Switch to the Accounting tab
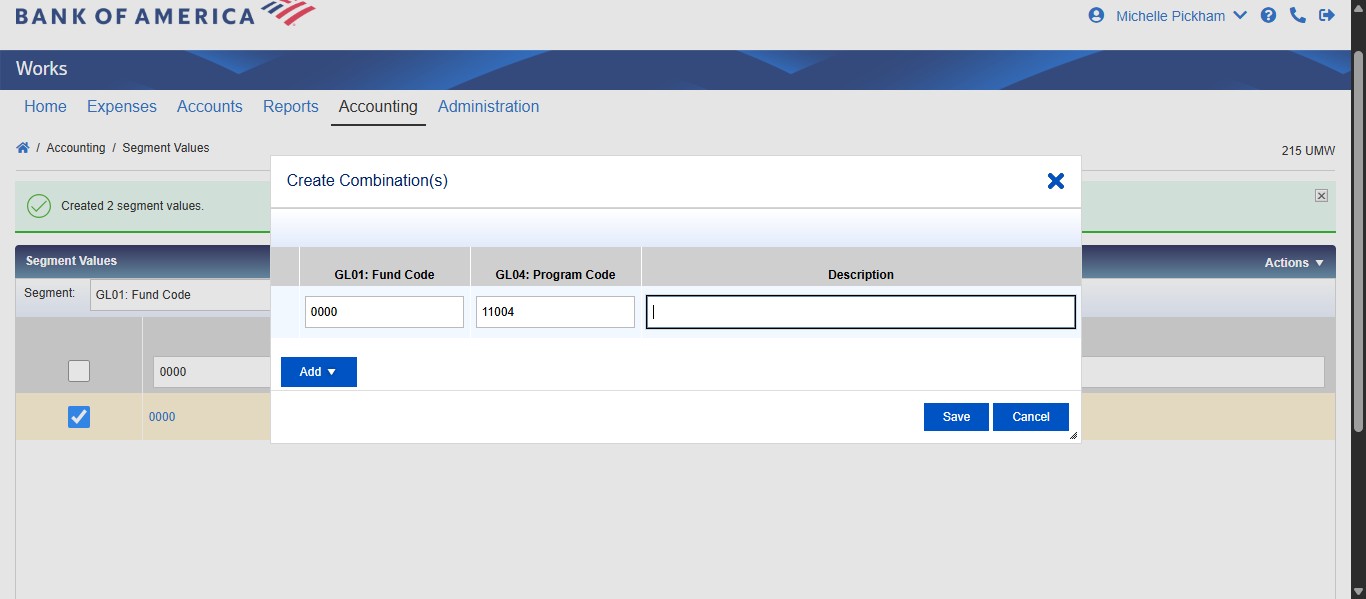1366x599 pixels. tap(377, 106)
